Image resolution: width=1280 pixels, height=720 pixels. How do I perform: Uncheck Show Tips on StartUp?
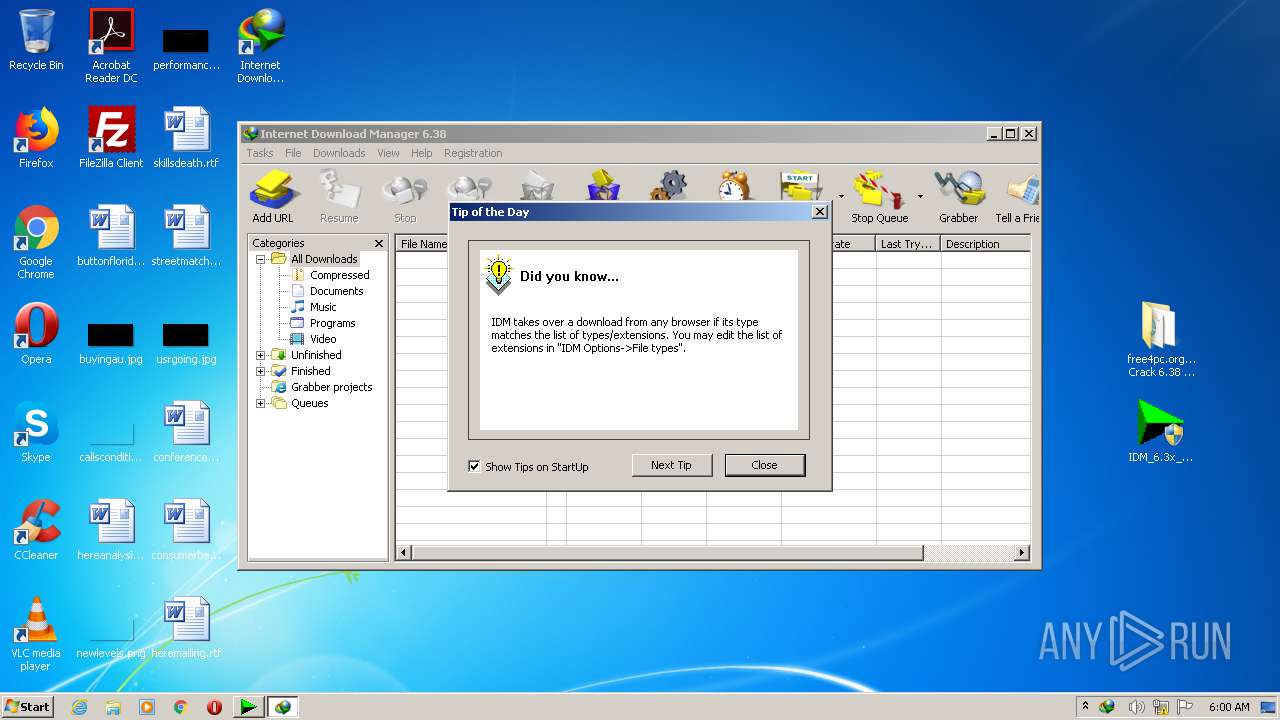pos(474,466)
